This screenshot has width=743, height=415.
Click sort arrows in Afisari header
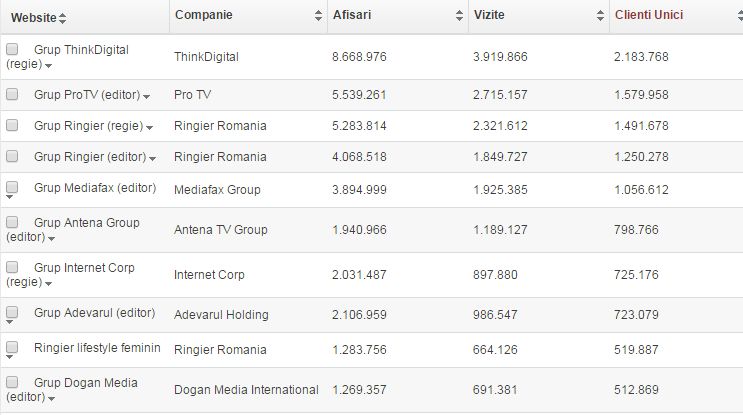(459, 16)
